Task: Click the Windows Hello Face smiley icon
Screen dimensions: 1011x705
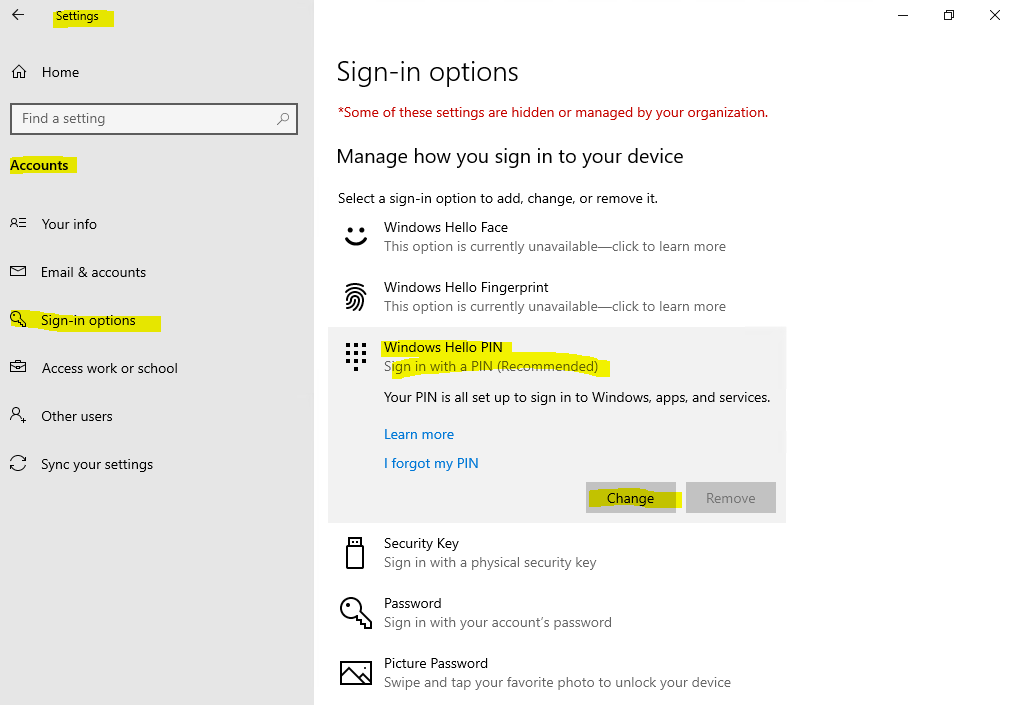Action: (356, 236)
